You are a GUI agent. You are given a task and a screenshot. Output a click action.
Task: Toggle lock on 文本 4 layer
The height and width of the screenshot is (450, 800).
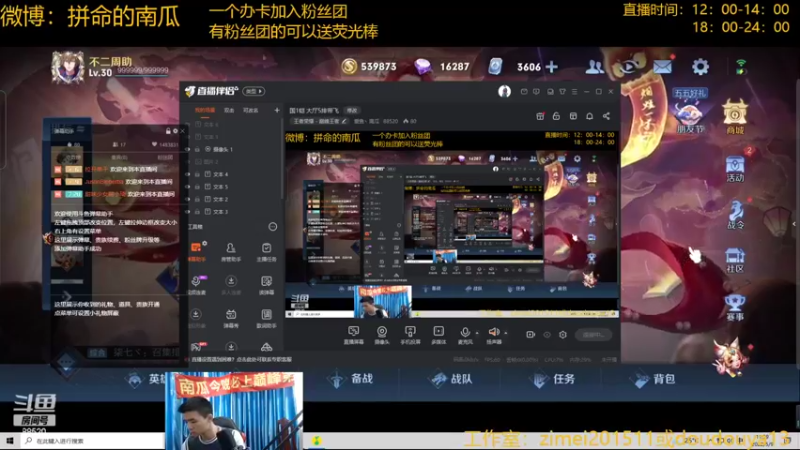pyautogui.click(x=197, y=174)
